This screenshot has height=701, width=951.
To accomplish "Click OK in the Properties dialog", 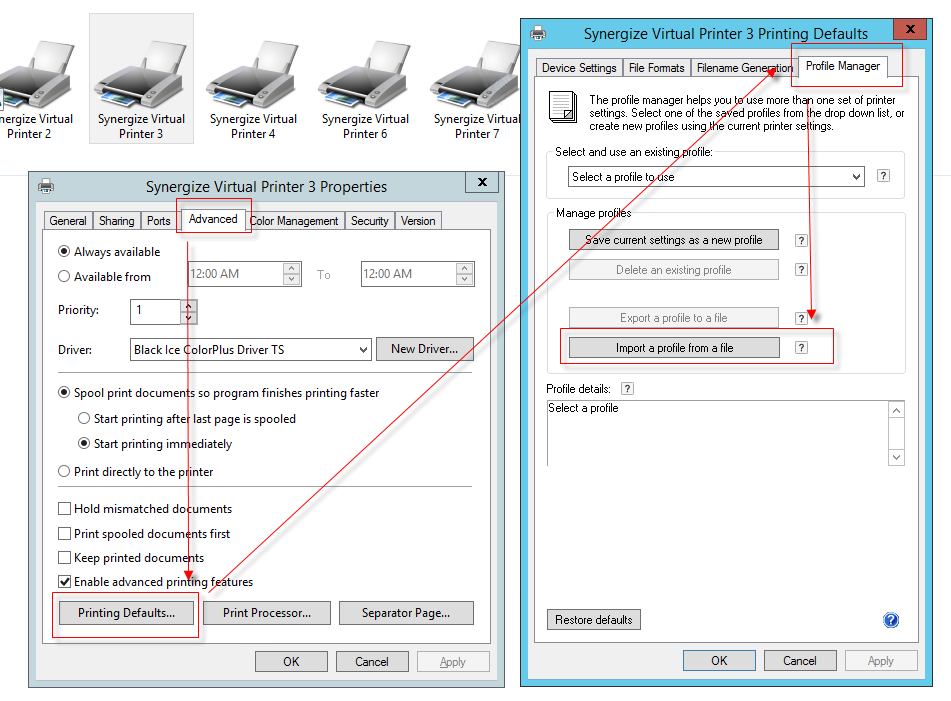I will pos(291,662).
